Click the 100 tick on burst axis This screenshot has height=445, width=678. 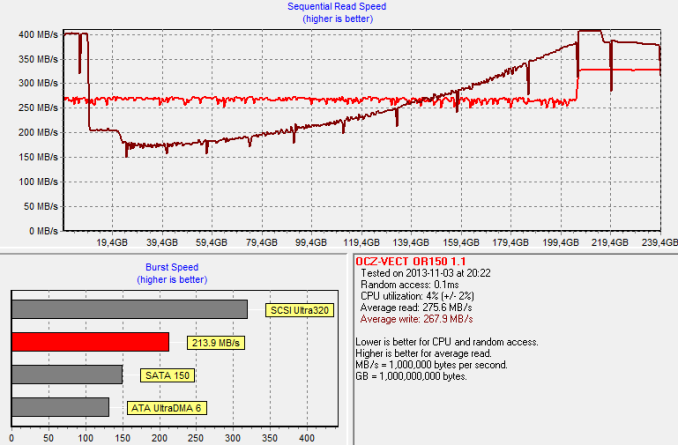pyautogui.click(x=86, y=438)
